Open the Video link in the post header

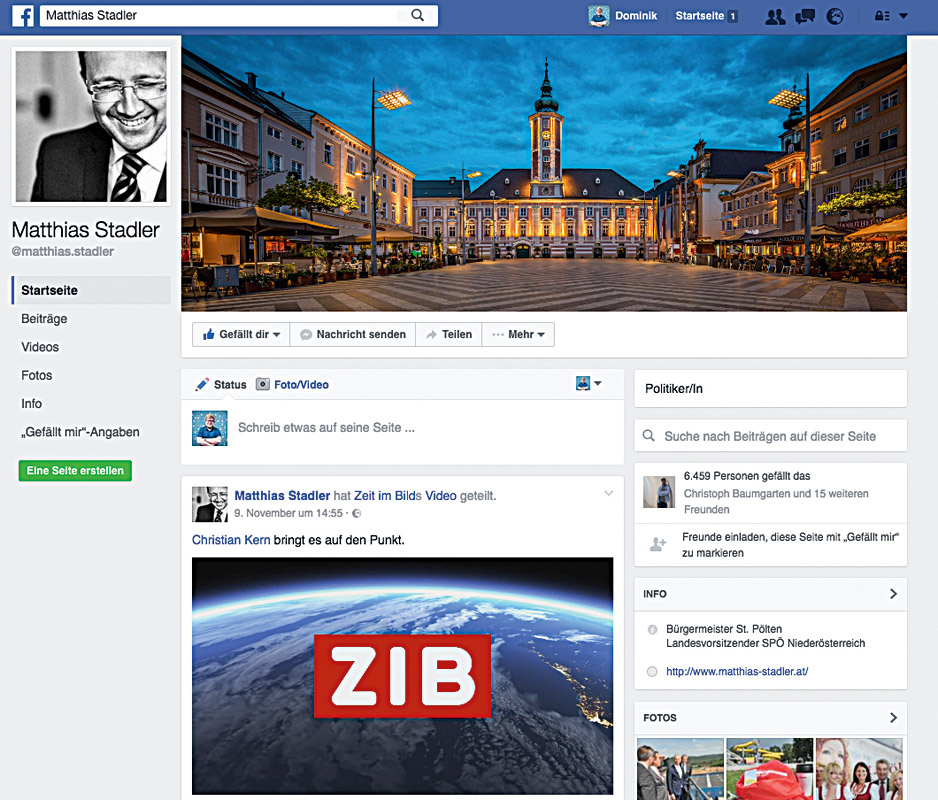click(x=441, y=495)
